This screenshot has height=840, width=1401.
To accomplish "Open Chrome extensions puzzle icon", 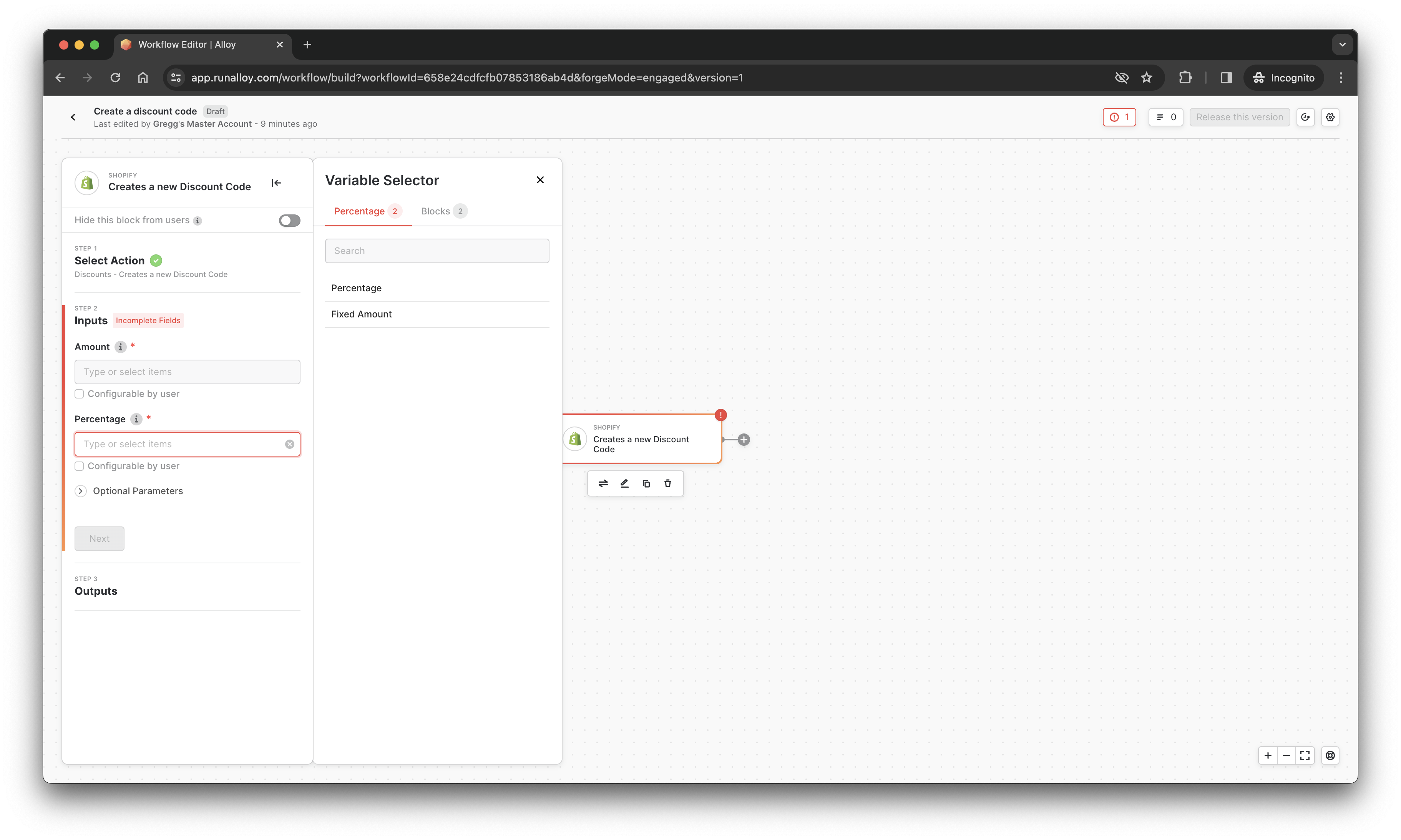I will tap(1185, 78).
